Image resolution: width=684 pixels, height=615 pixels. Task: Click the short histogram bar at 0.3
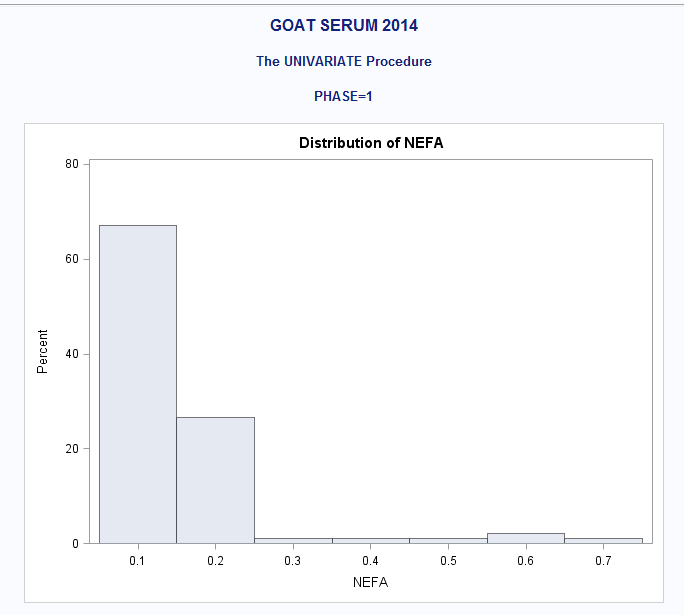pyautogui.click(x=293, y=541)
